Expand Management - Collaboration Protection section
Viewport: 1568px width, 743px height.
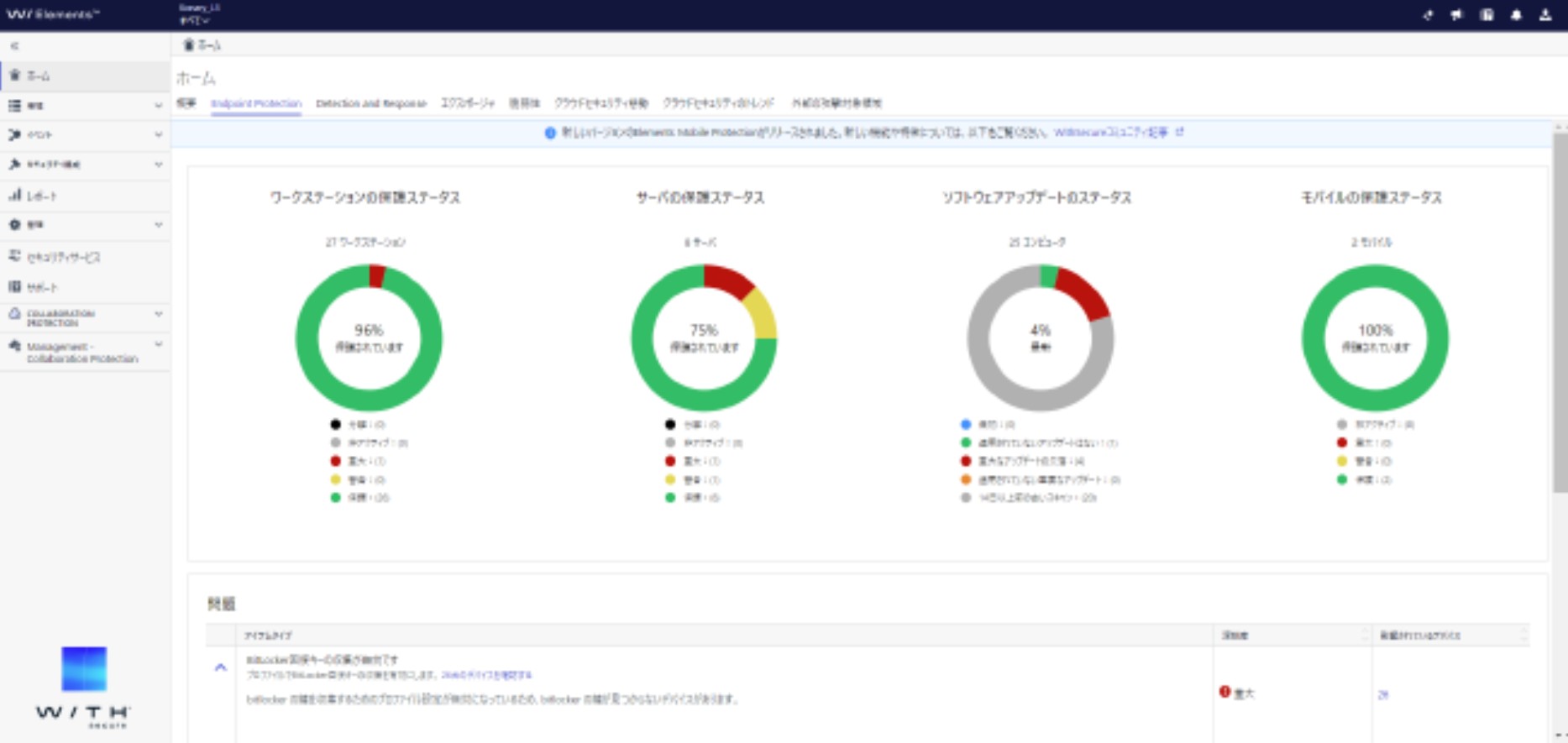pos(158,345)
